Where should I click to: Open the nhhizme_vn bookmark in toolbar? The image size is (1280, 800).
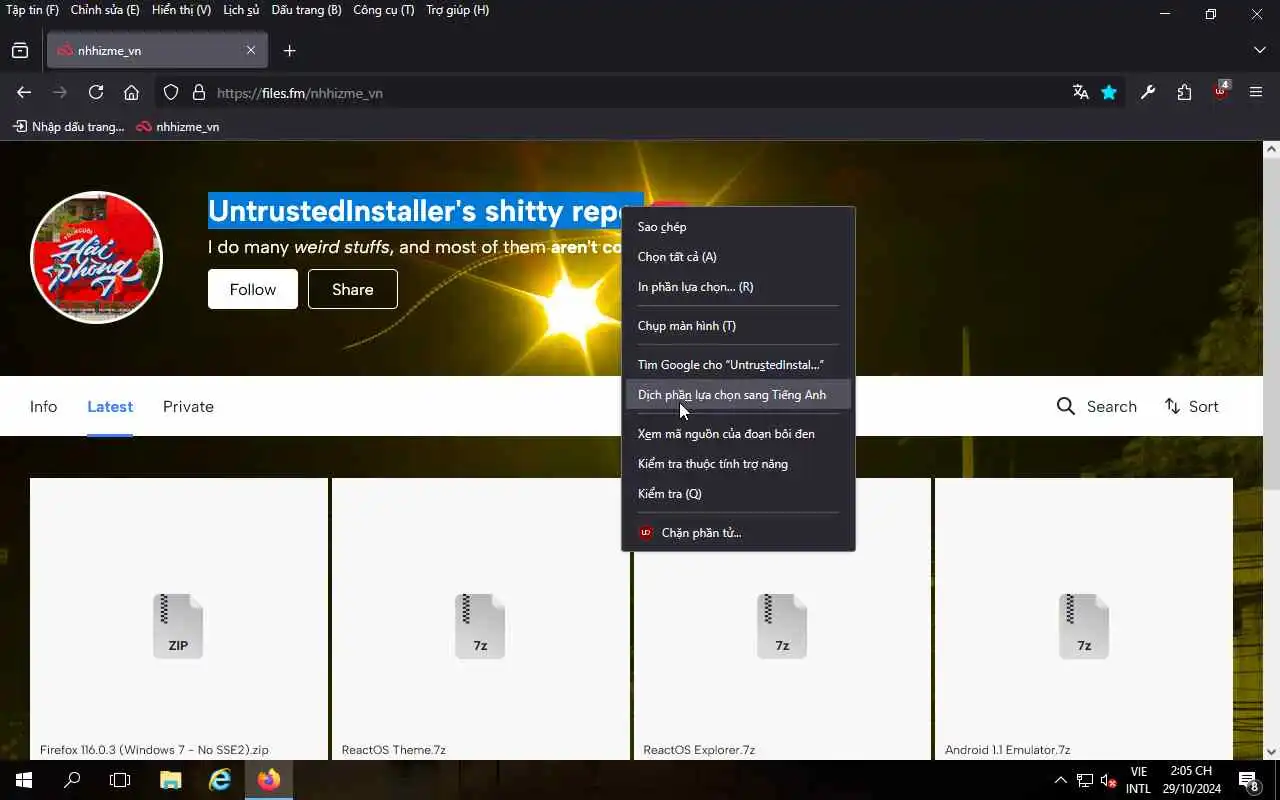(x=178, y=127)
